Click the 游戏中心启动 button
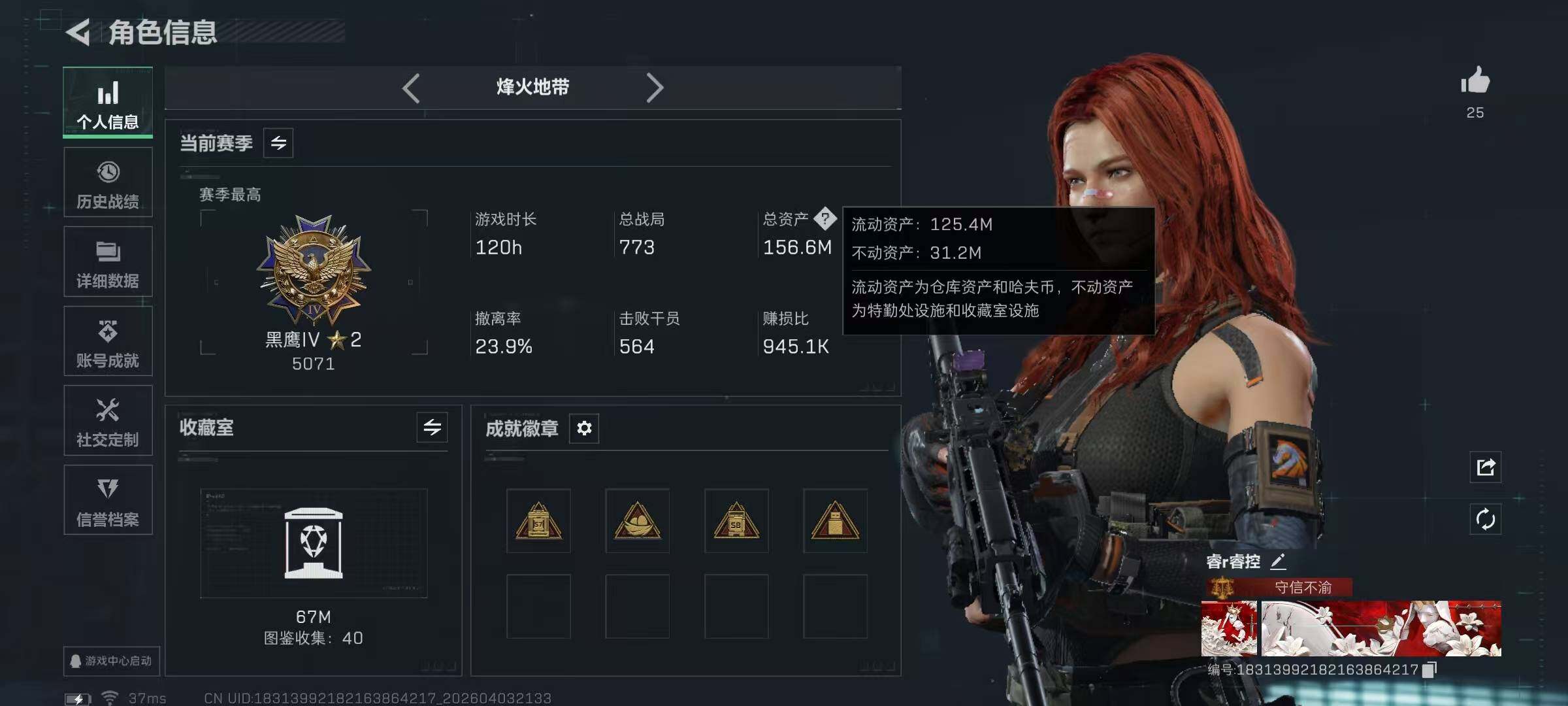Screen dimensions: 1568x706 [111, 661]
